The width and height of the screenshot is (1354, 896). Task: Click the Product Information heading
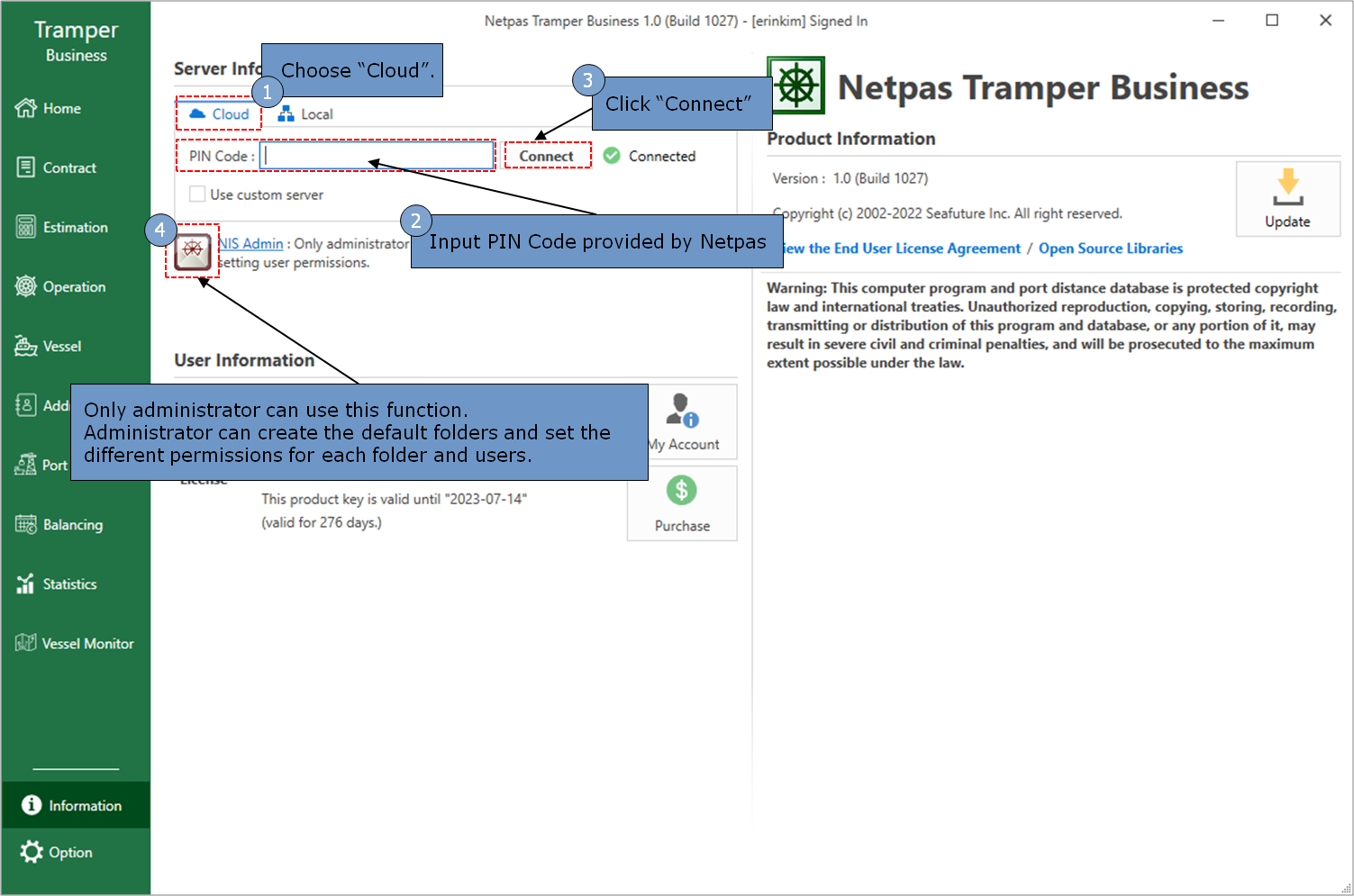[851, 139]
